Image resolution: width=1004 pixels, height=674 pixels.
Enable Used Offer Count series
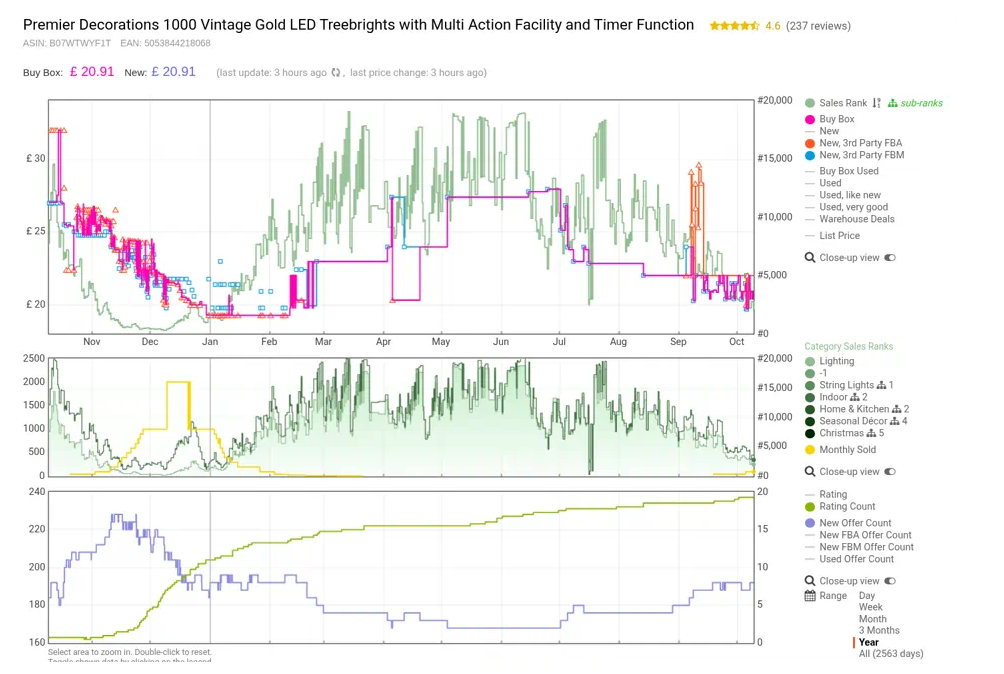pos(850,559)
